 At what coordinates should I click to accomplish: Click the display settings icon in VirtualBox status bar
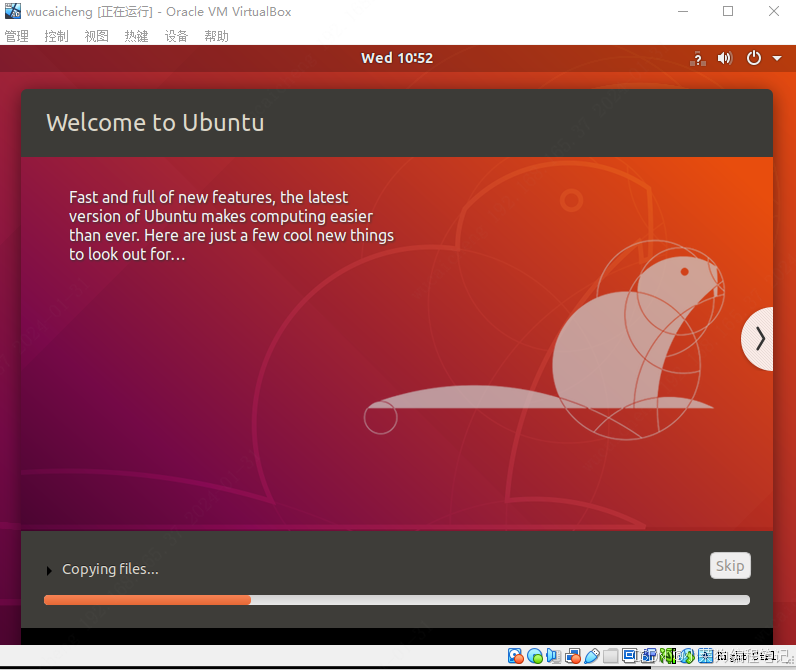pyautogui.click(x=630, y=656)
